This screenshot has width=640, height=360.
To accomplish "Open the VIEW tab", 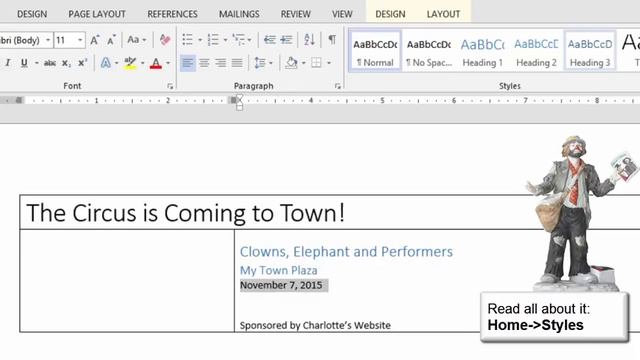I will (x=342, y=14).
